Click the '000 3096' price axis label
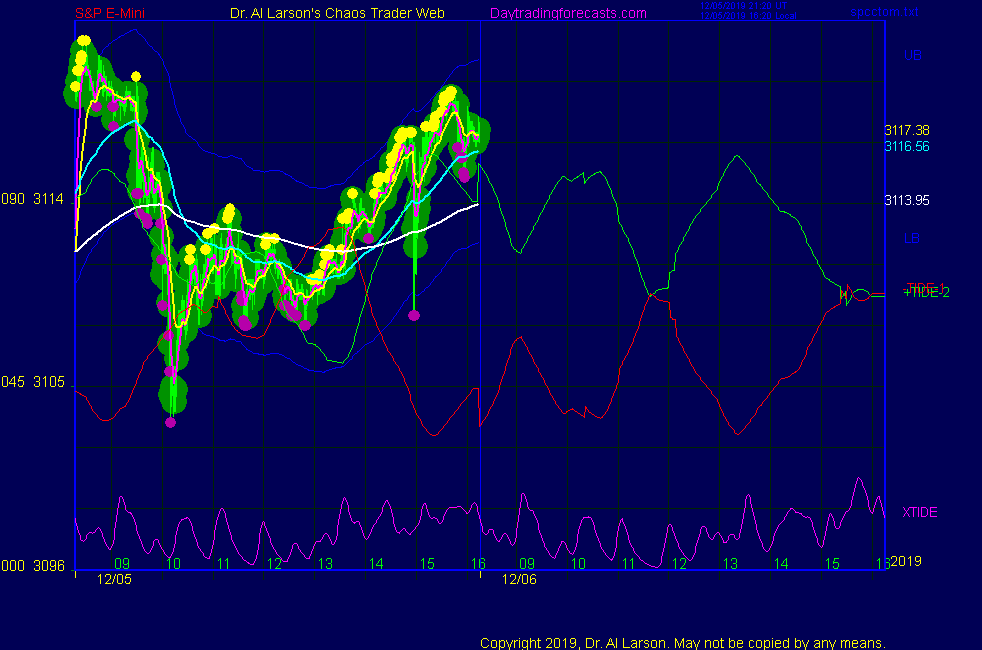This screenshot has width=982, height=650. [x=33, y=566]
